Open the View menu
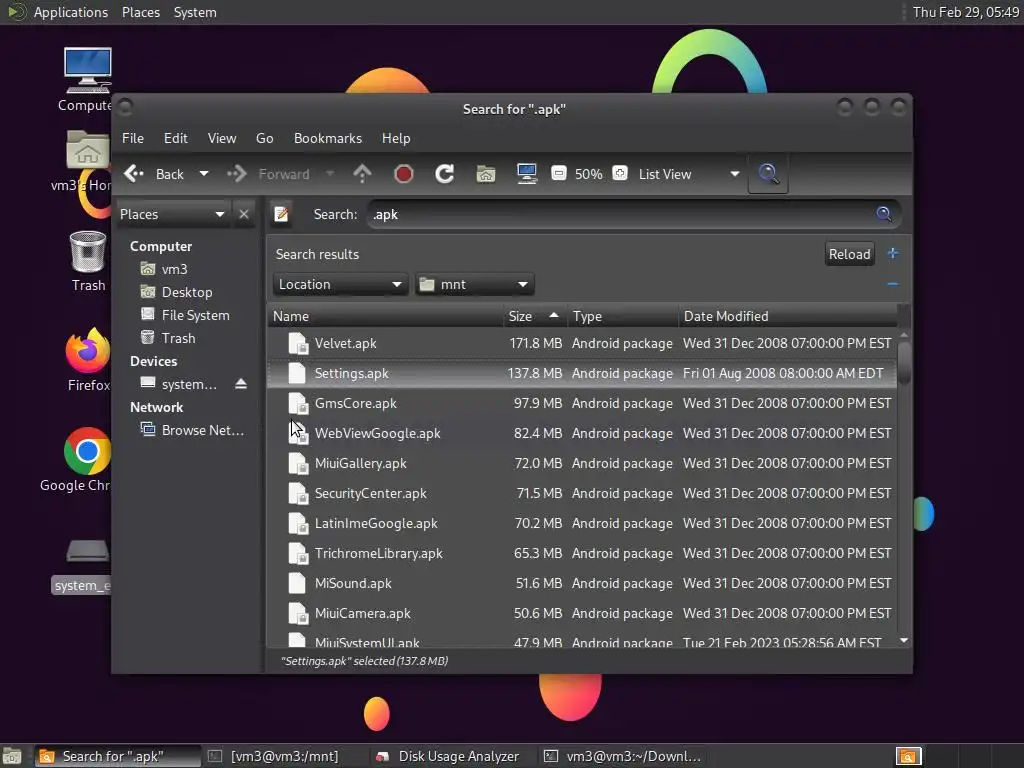 222,138
